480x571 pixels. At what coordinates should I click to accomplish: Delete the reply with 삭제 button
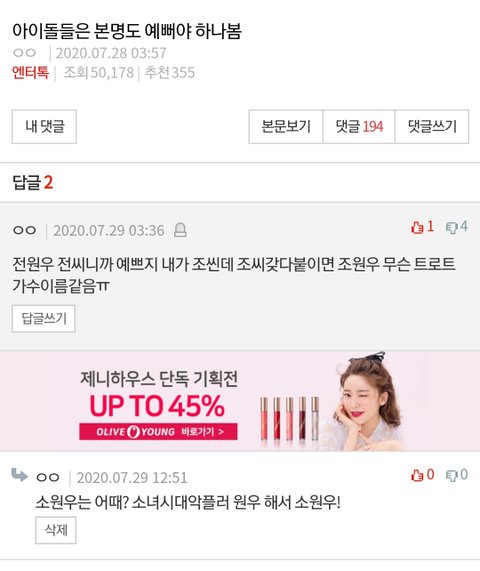(x=56, y=530)
